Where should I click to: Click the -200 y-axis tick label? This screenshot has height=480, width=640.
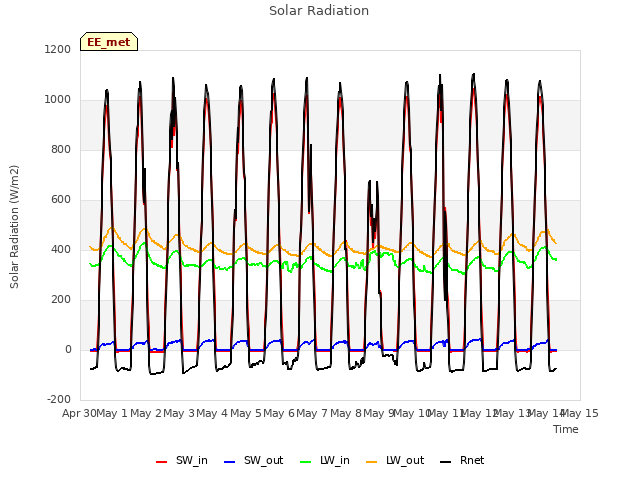pos(59,399)
